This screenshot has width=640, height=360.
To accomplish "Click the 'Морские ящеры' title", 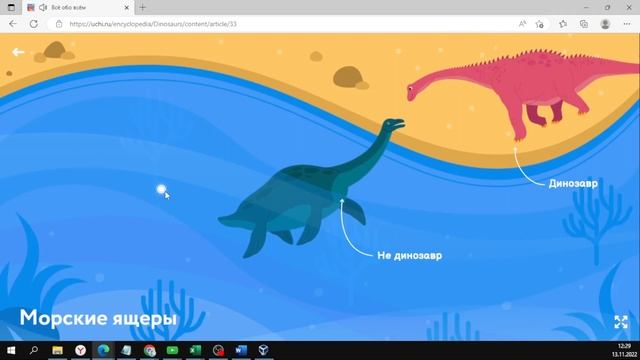I will (98, 318).
